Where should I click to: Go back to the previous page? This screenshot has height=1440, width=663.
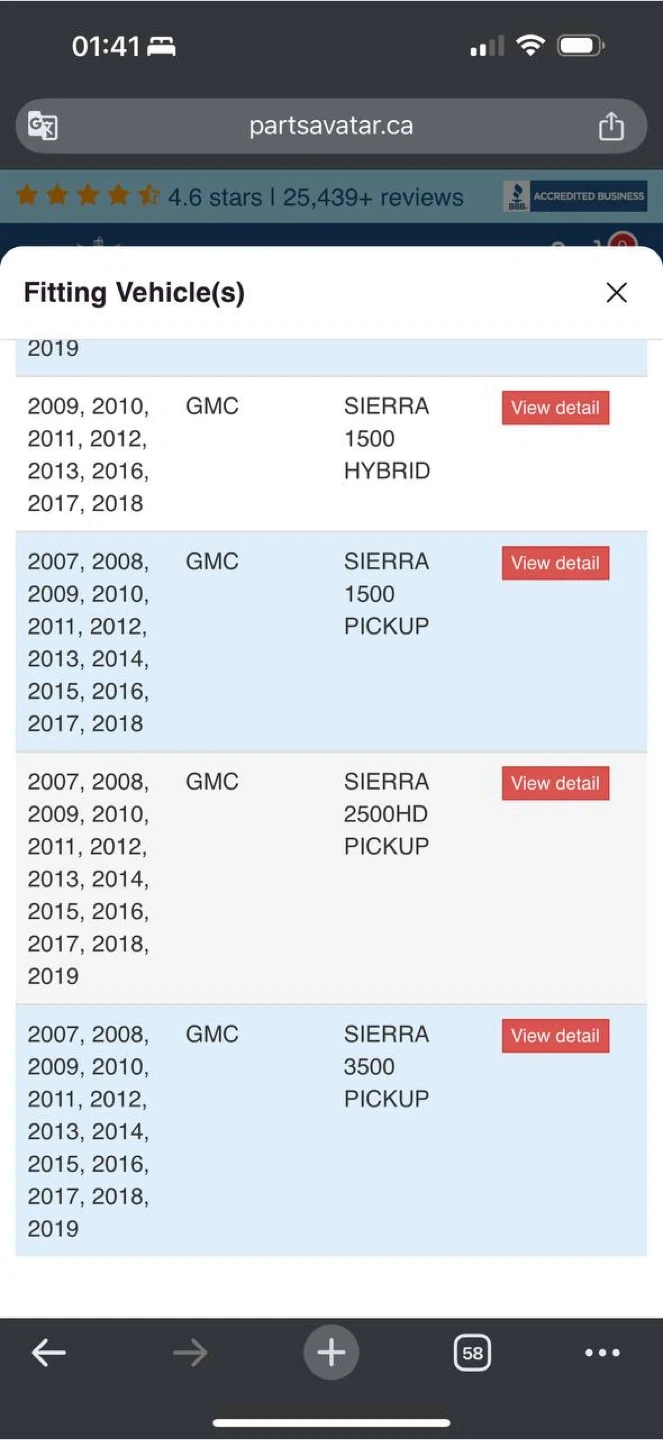pos(48,1353)
